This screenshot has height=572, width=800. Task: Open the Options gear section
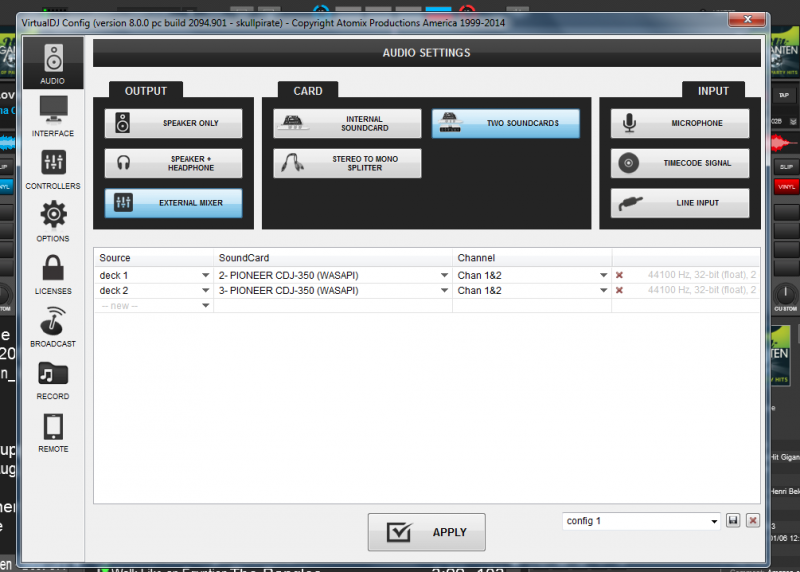coord(53,222)
